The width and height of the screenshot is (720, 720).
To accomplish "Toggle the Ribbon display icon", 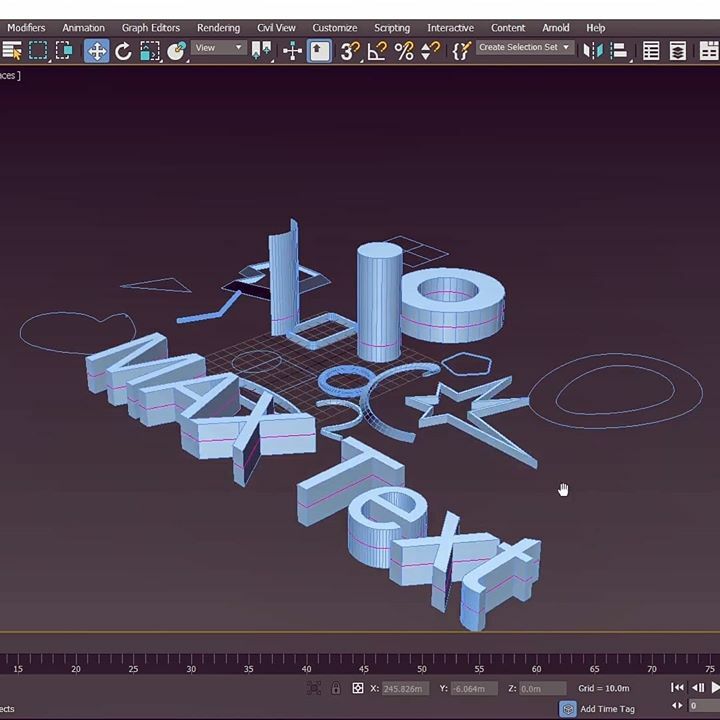I will click(x=709, y=51).
